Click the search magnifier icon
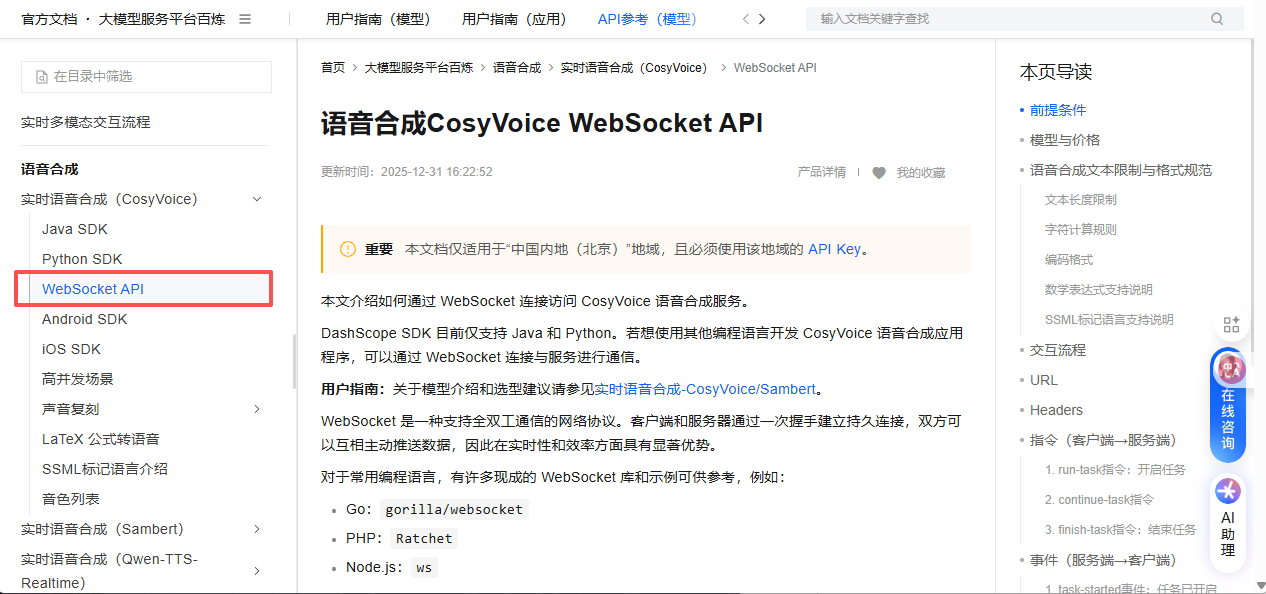 1217,19
